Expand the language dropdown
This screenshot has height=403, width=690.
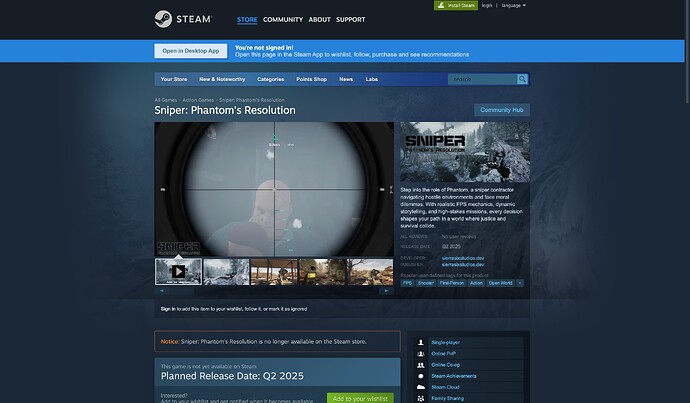[514, 5]
